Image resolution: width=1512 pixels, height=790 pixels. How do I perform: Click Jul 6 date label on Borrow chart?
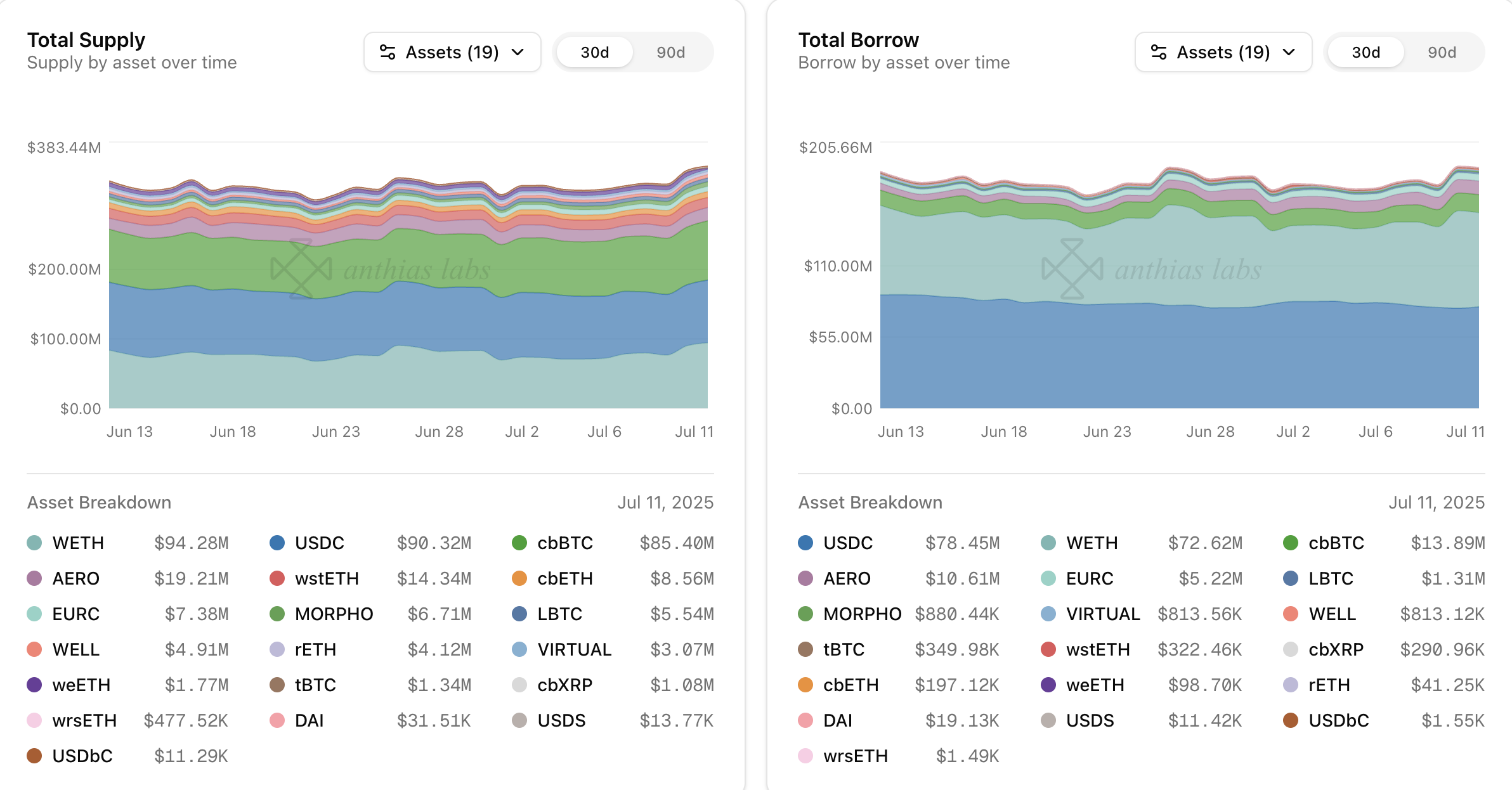[1376, 432]
